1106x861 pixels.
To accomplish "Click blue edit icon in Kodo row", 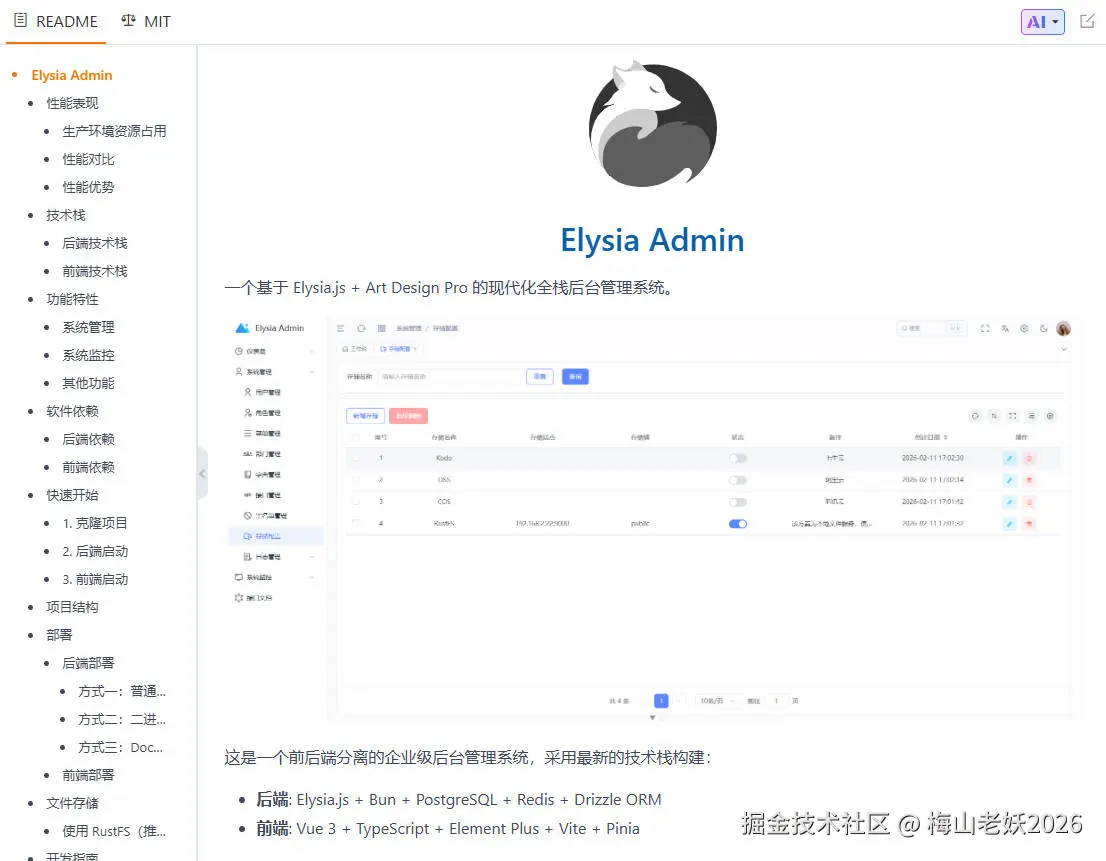I will (1009, 458).
